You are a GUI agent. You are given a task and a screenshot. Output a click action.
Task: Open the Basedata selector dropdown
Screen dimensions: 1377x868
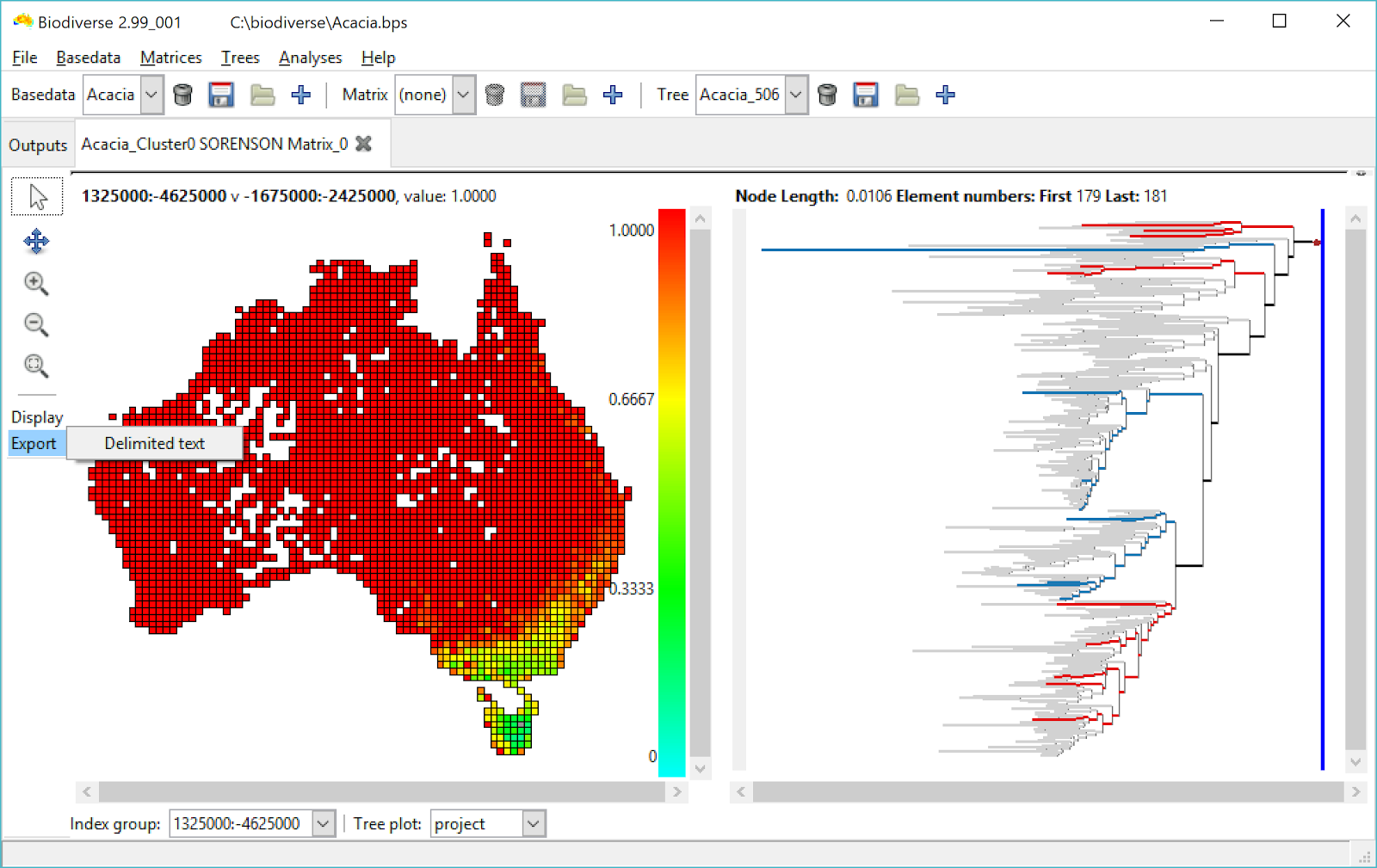(x=151, y=95)
